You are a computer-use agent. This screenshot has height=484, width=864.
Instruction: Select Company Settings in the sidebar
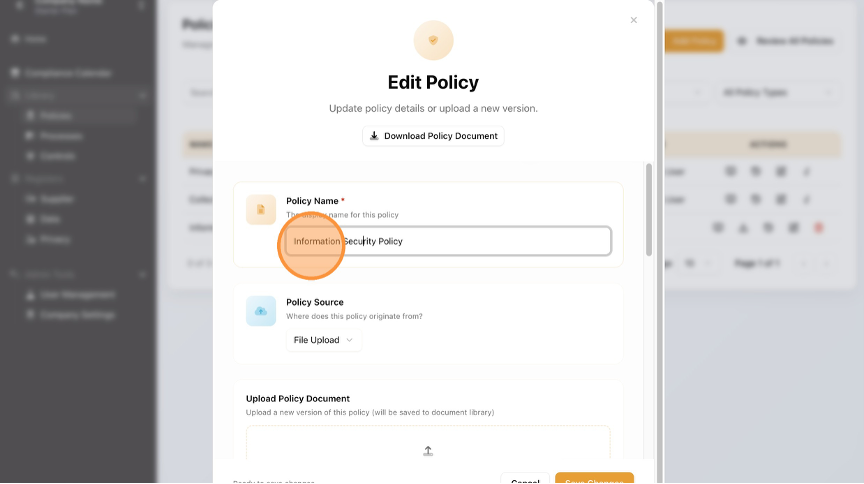(x=78, y=315)
